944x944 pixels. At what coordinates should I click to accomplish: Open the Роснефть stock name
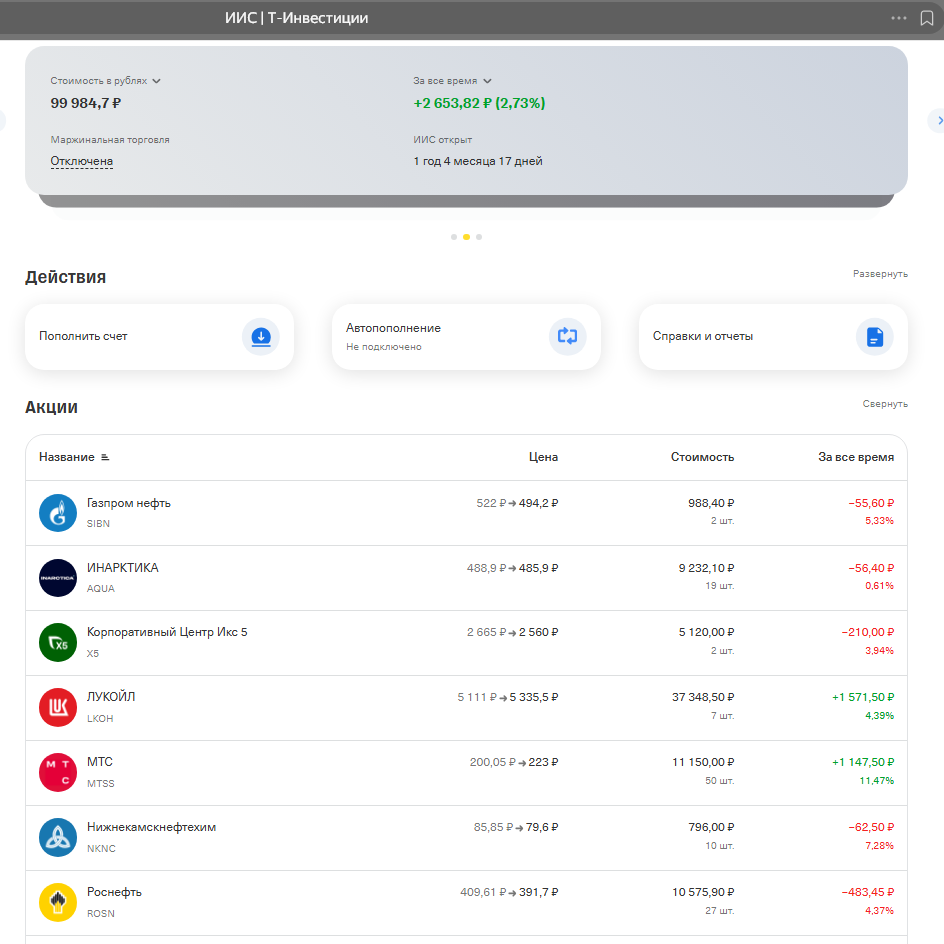click(x=114, y=892)
